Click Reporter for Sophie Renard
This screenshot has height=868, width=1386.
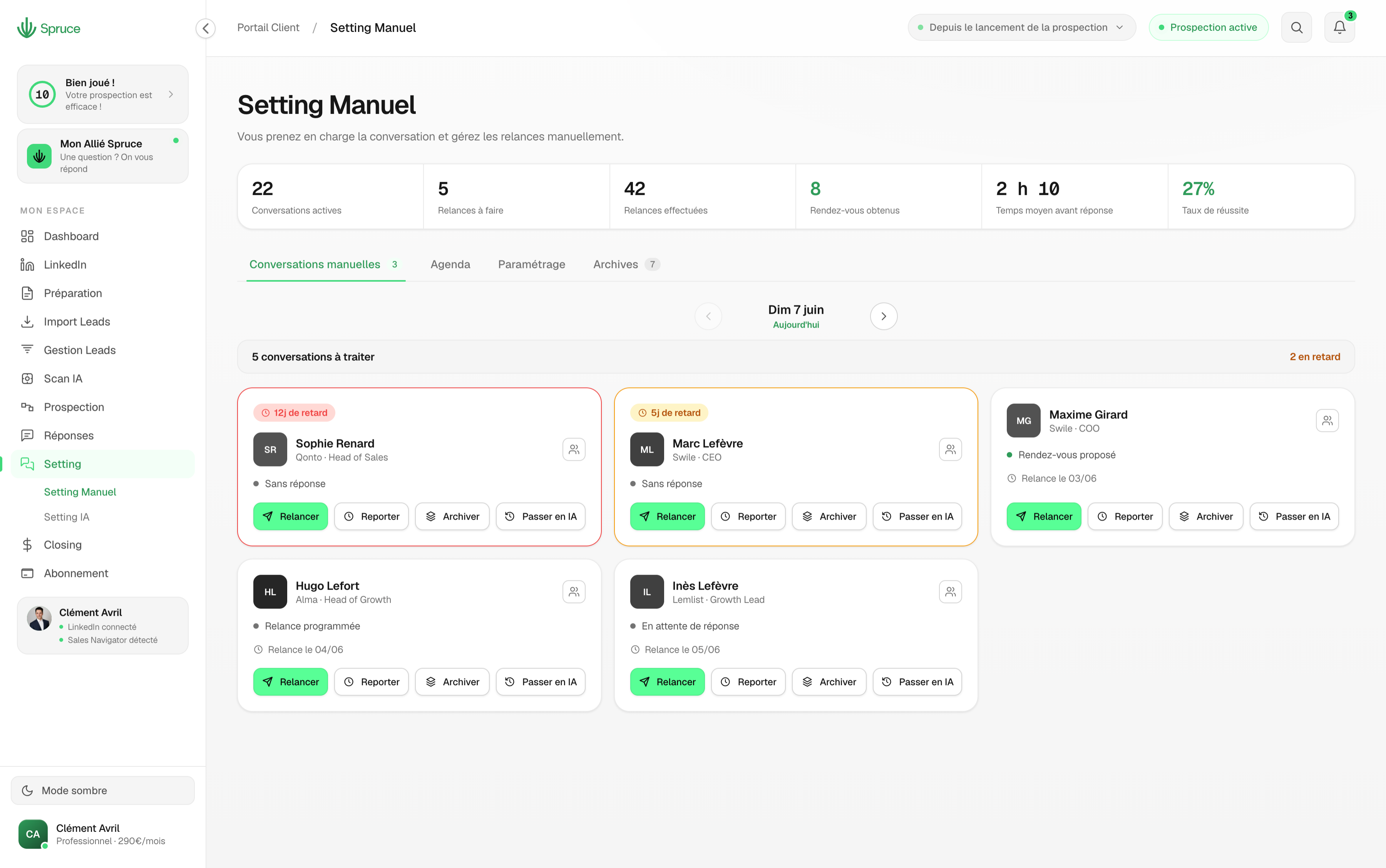pyautogui.click(x=372, y=517)
